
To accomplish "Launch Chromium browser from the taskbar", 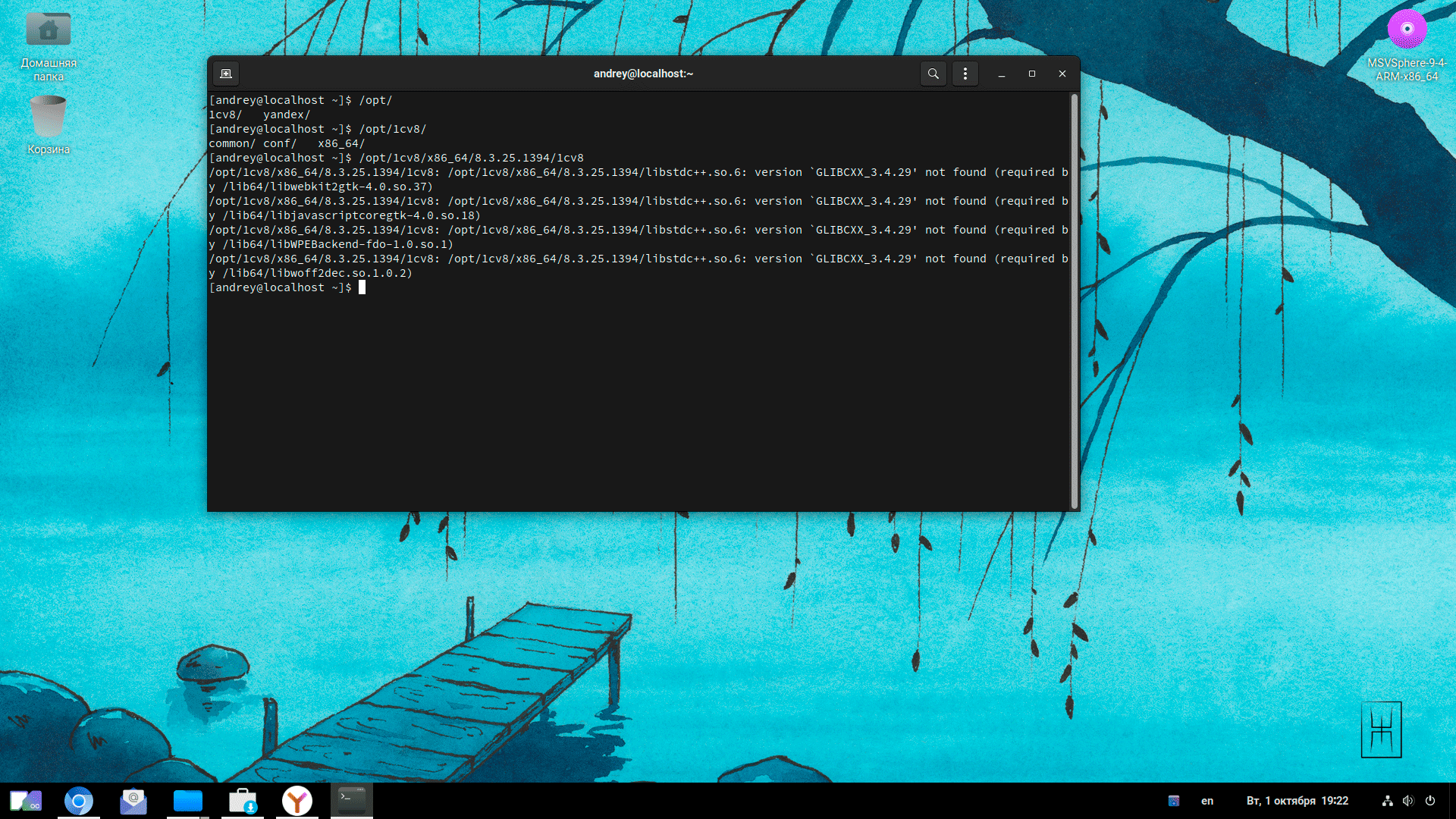I will (79, 801).
